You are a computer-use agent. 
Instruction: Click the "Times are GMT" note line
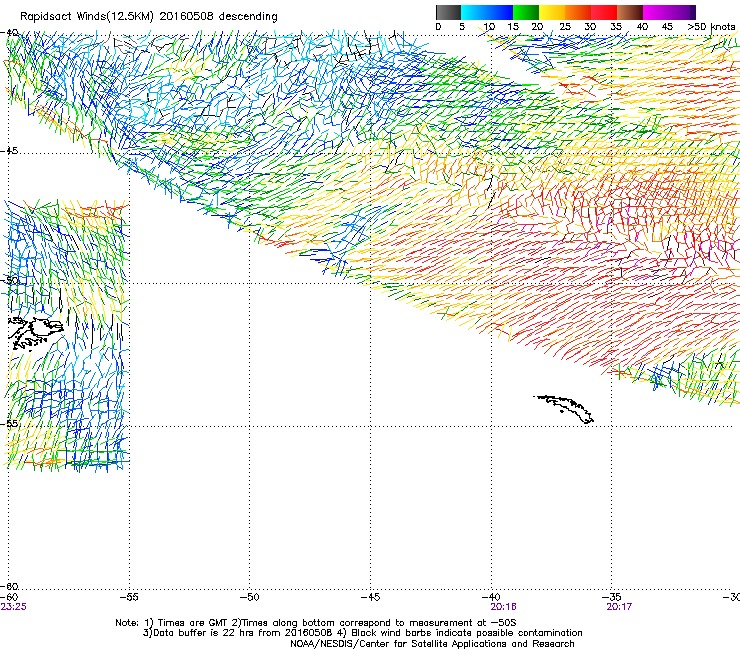point(316,623)
